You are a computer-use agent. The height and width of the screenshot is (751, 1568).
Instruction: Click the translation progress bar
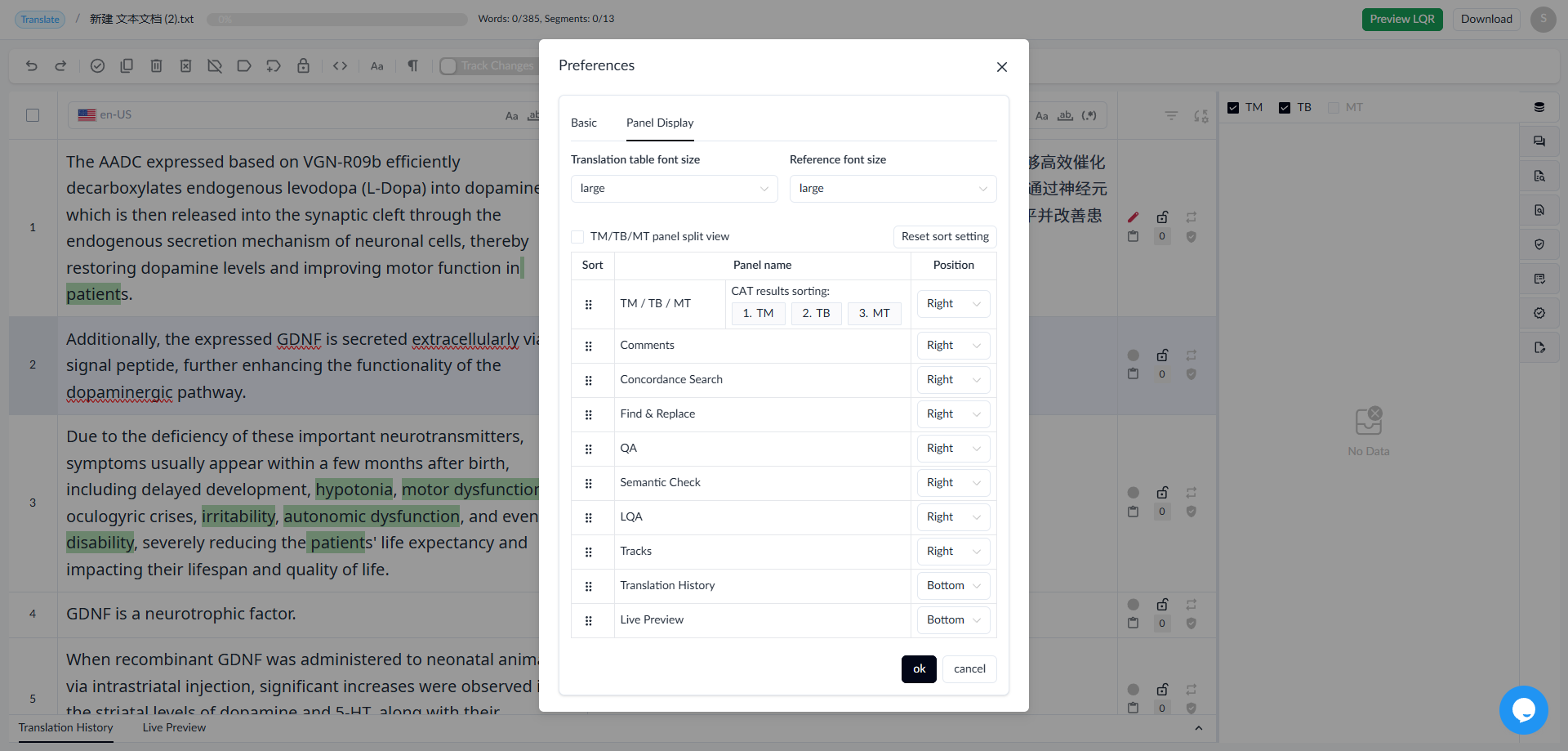pos(336,20)
